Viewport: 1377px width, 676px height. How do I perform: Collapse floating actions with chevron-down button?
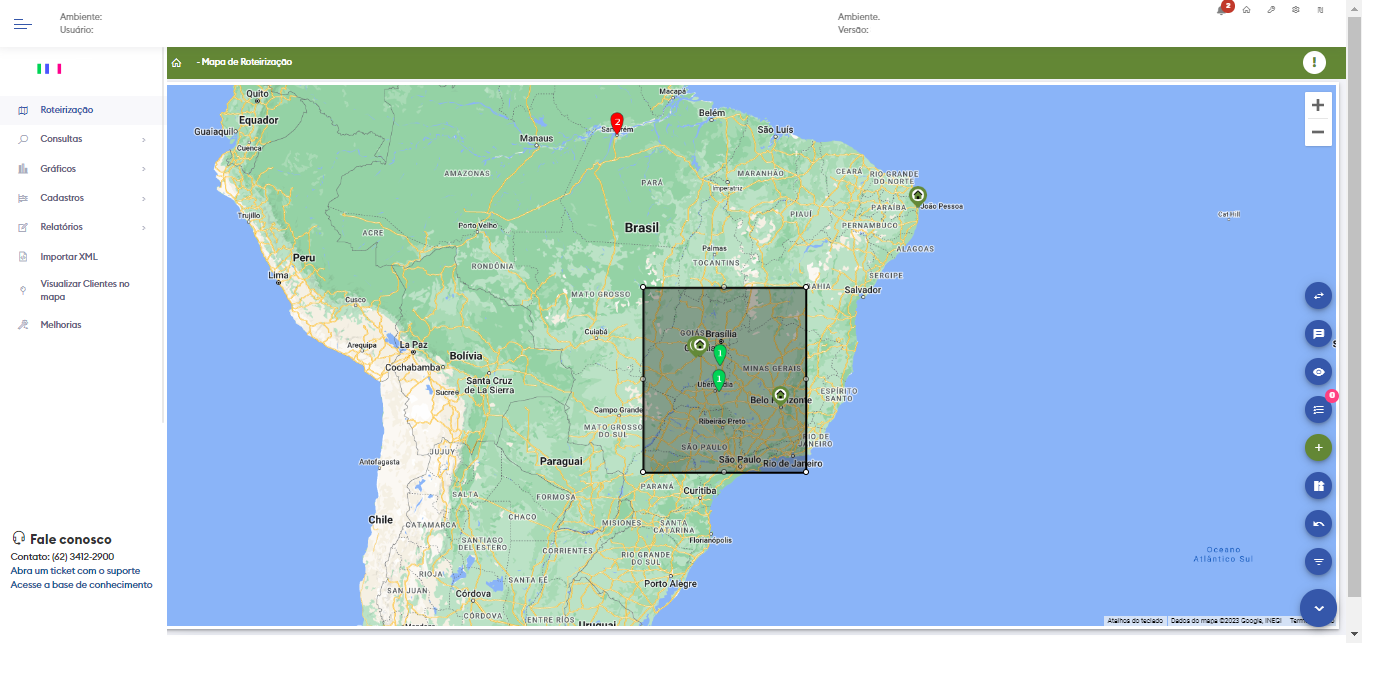click(x=1318, y=608)
